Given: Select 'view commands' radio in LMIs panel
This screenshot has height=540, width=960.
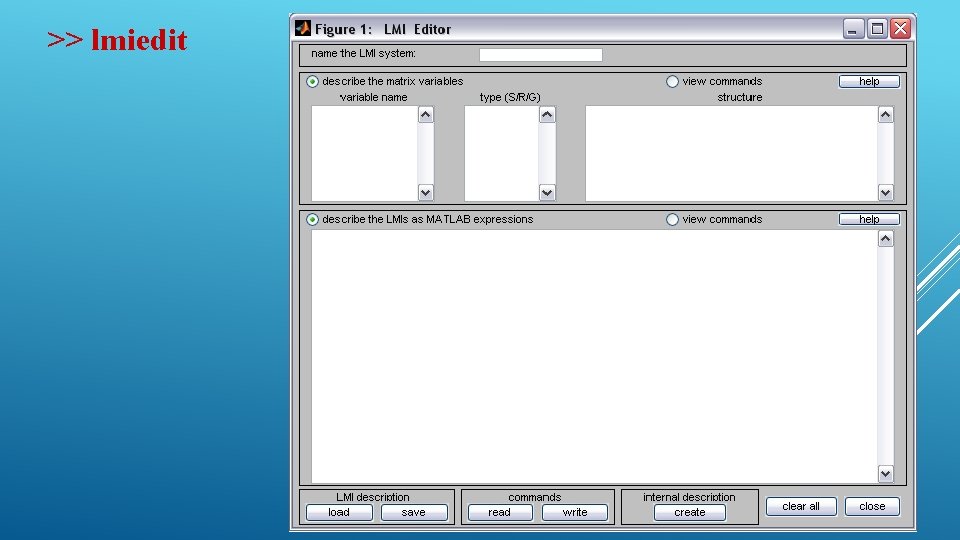Looking at the screenshot, I should pyautogui.click(x=672, y=219).
